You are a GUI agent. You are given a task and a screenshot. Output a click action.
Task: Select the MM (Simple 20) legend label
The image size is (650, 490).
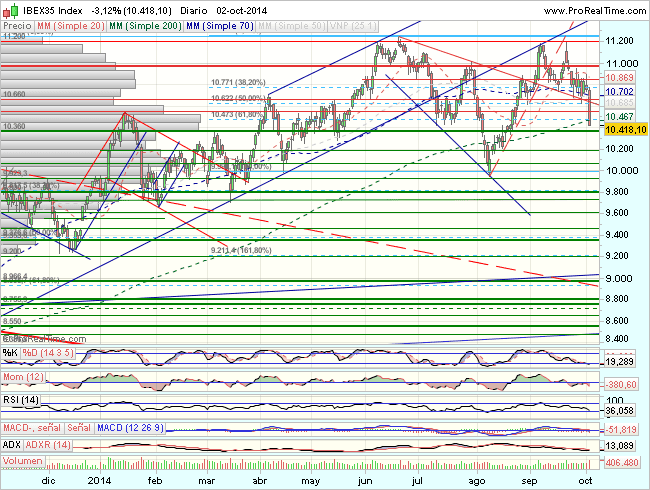point(70,26)
